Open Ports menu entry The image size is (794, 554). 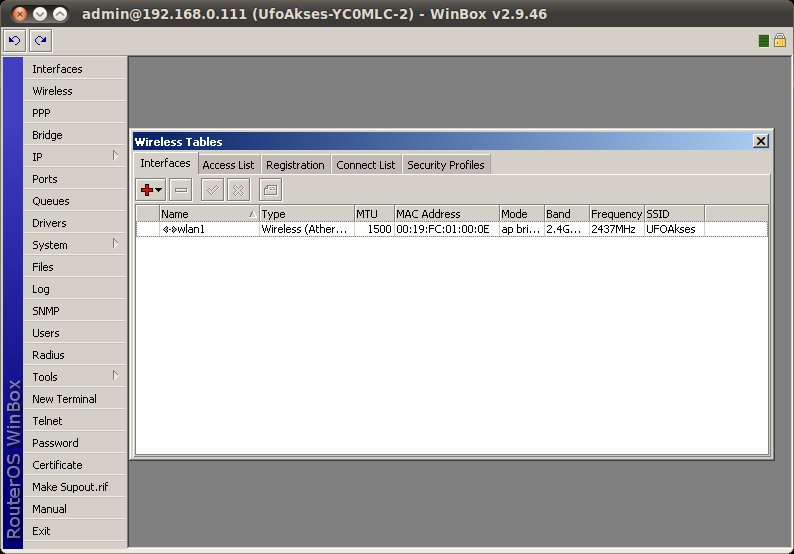pyautogui.click(x=75, y=179)
